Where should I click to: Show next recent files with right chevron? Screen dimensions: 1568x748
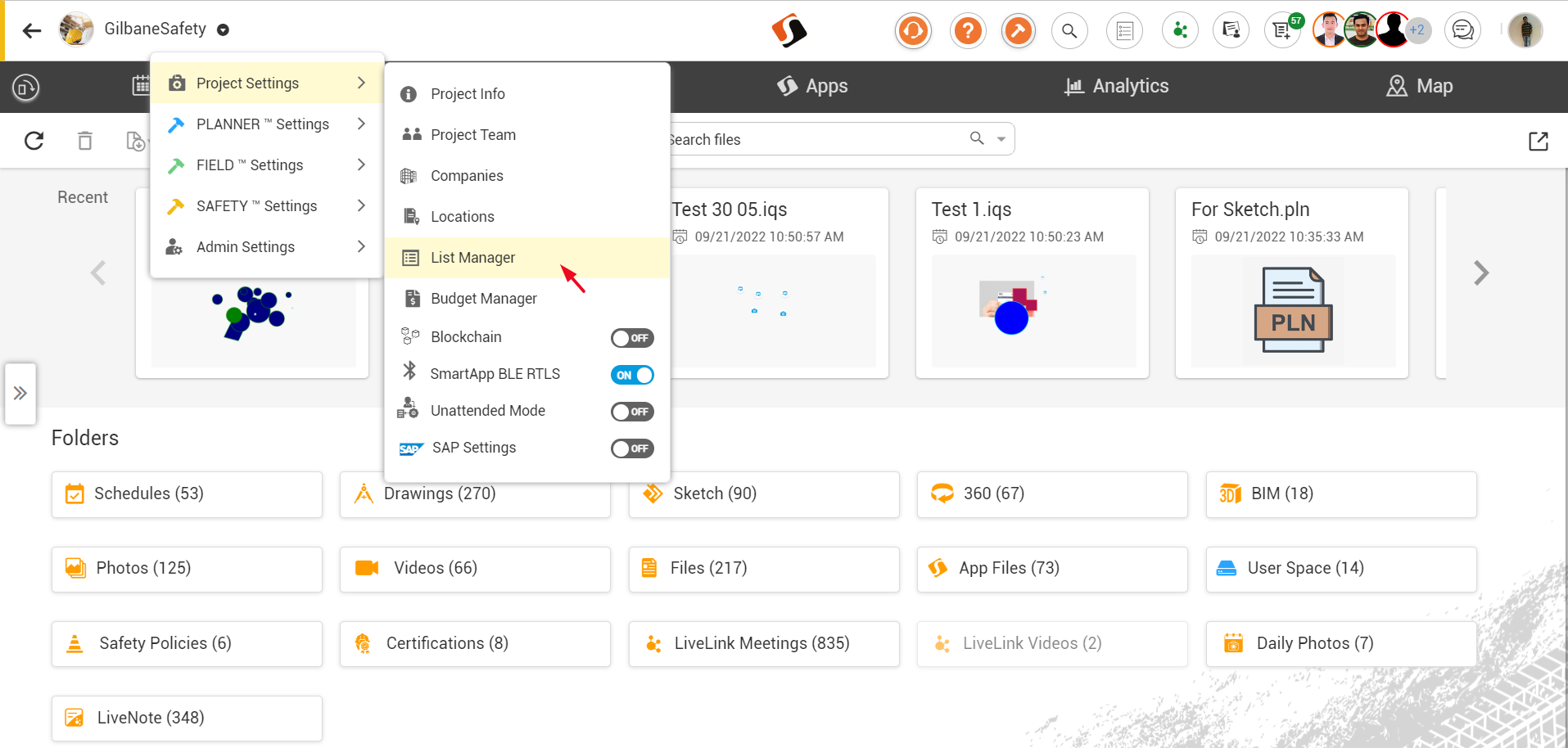coord(1480,273)
